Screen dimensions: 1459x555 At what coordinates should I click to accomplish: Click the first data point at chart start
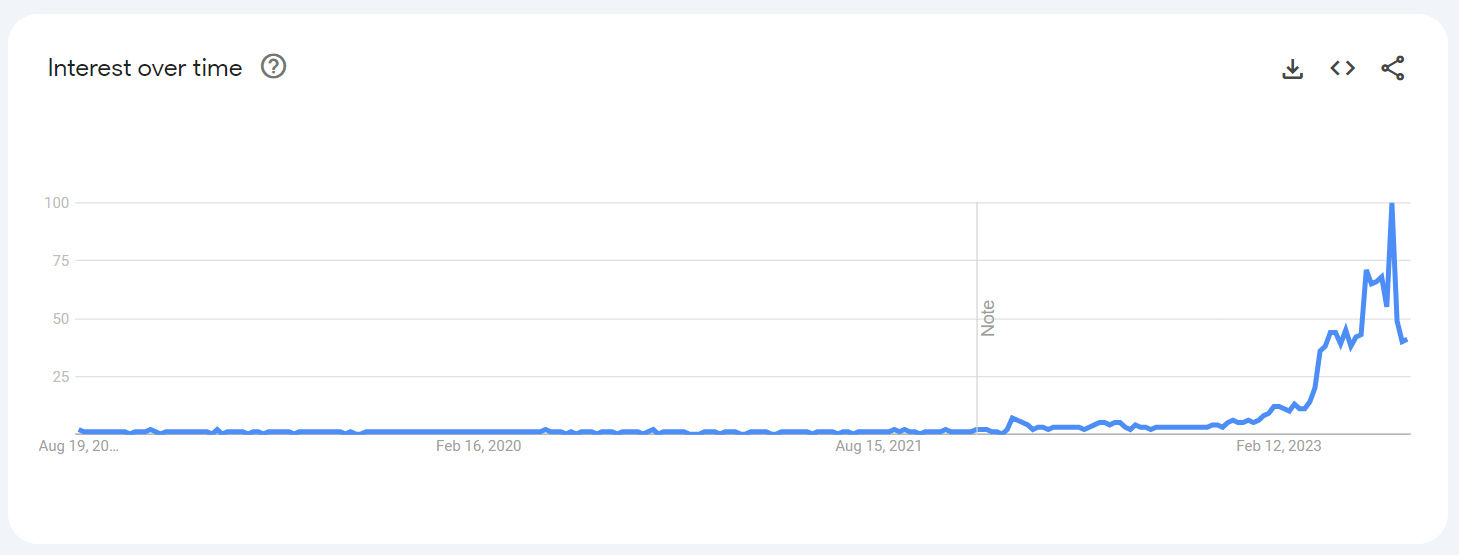[80, 430]
